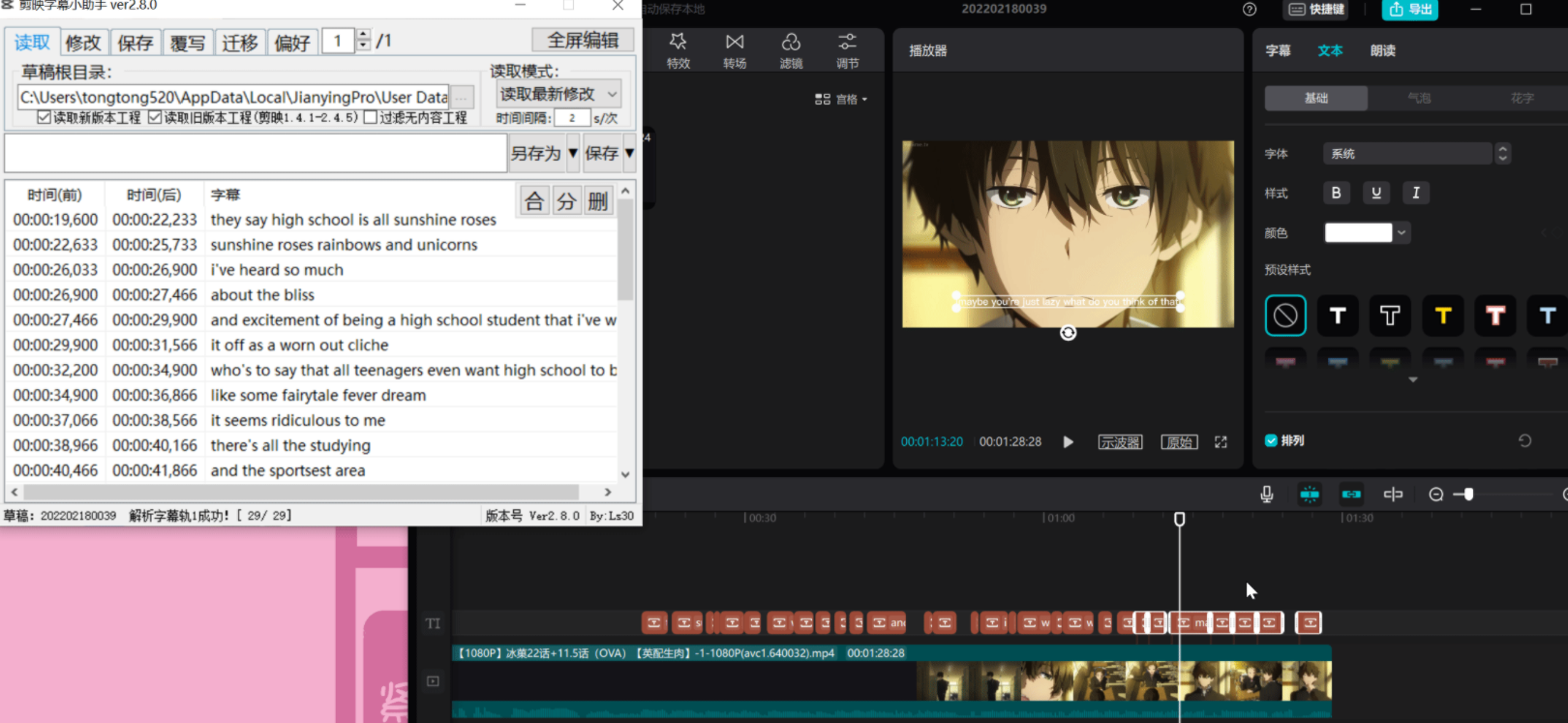The width and height of the screenshot is (1568, 723).
Task: Apply underline style with U icon
Action: [x=1376, y=193]
